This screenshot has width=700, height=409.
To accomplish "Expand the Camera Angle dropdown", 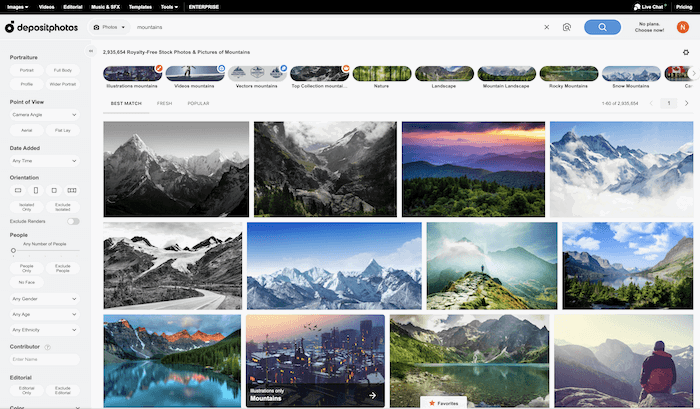I will point(44,115).
